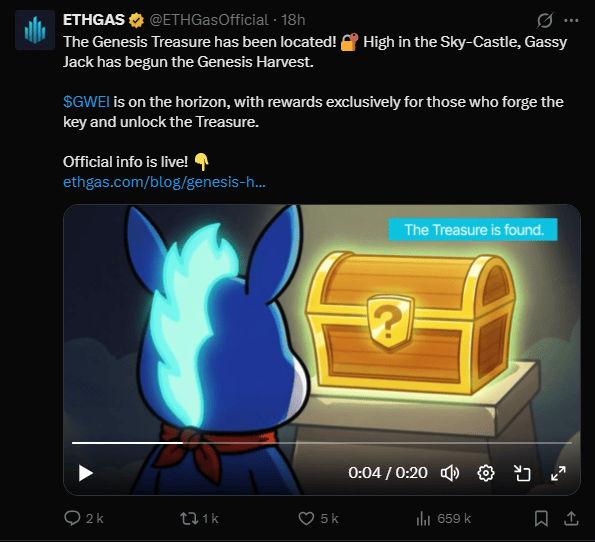Image resolution: width=595 pixels, height=542 pixels.
Task: Mute the video with the speaker icon
Action: point(450,473)
